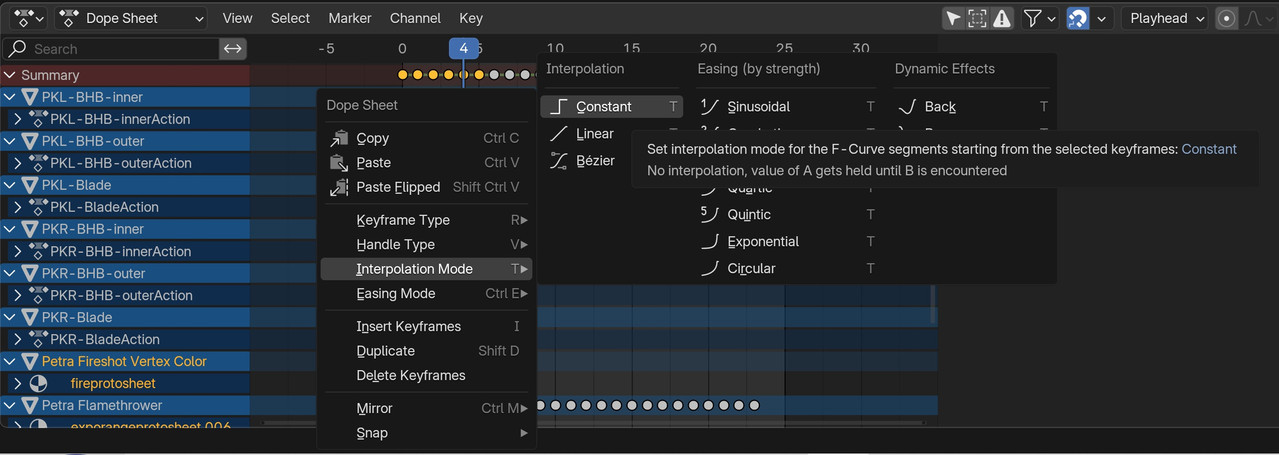Collapse the Summary channel row
The width and height of the screenshot is (1279, 455).
pos(10,75)
